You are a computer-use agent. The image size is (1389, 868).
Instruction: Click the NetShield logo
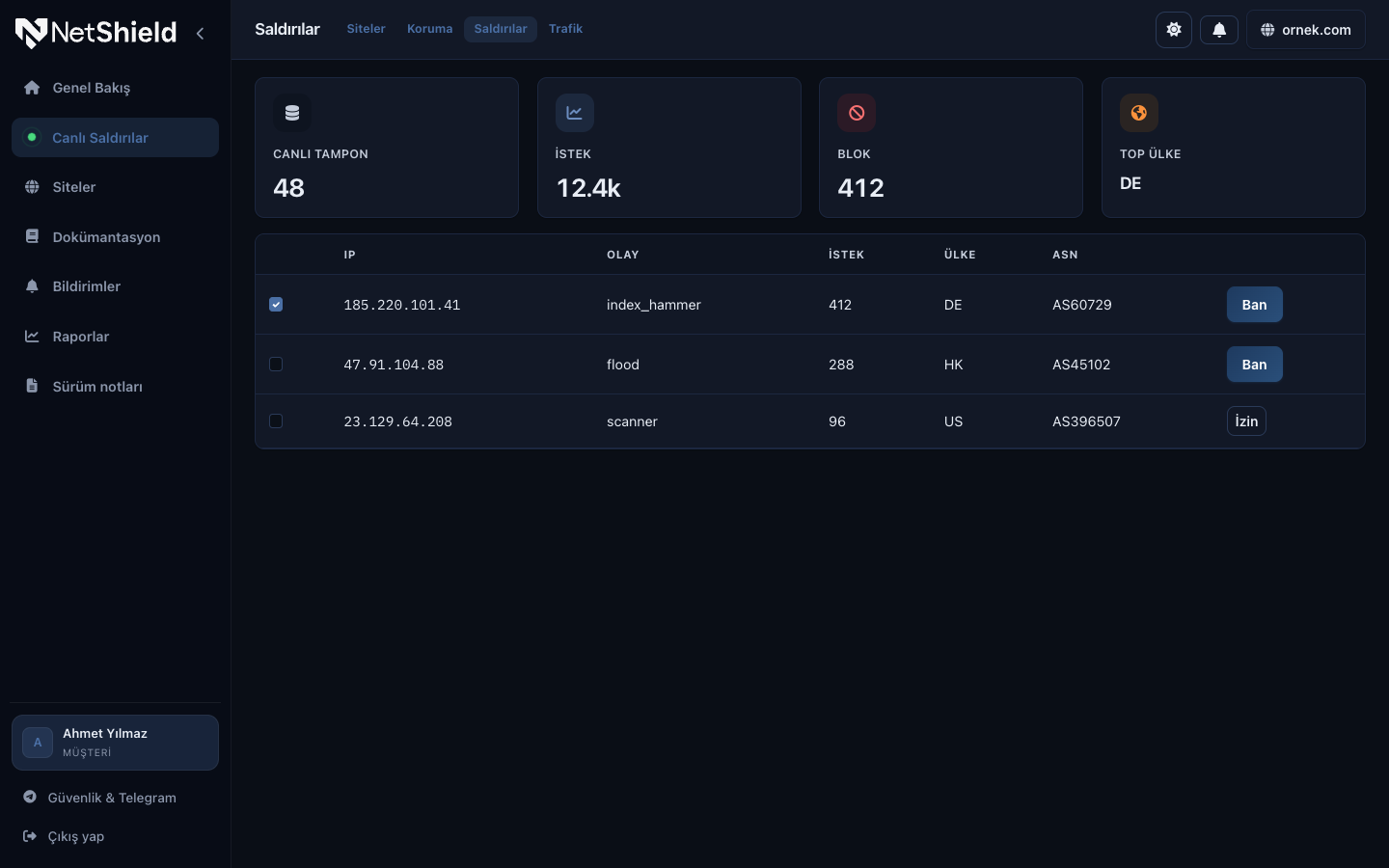(x=95, y=33)
